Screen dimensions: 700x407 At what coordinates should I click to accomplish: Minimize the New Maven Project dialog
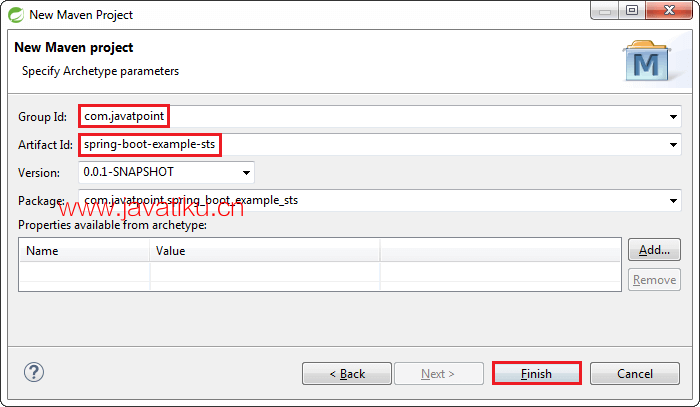[x=605, y=10]
